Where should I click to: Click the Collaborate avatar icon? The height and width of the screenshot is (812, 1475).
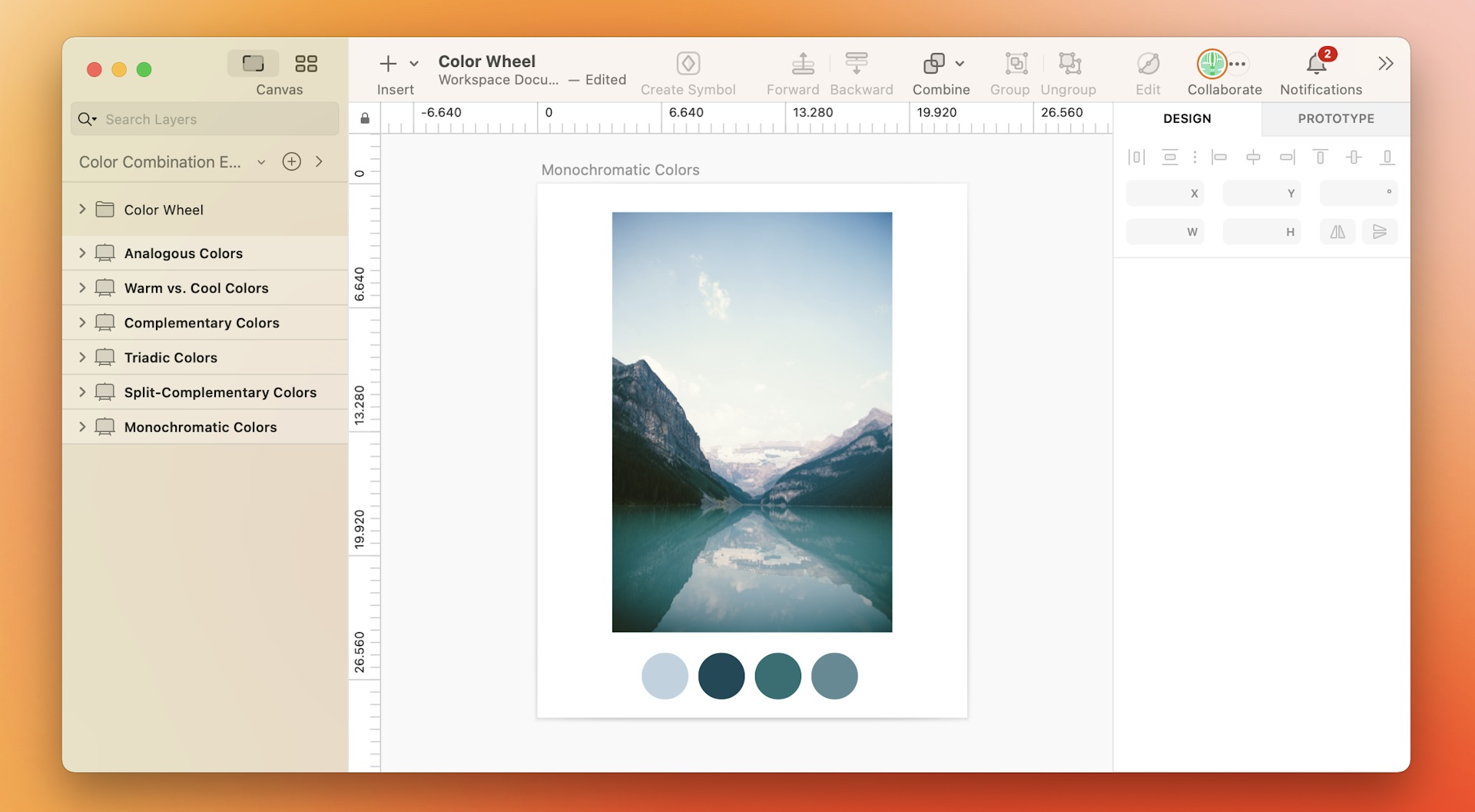[x=1211, y=64]
